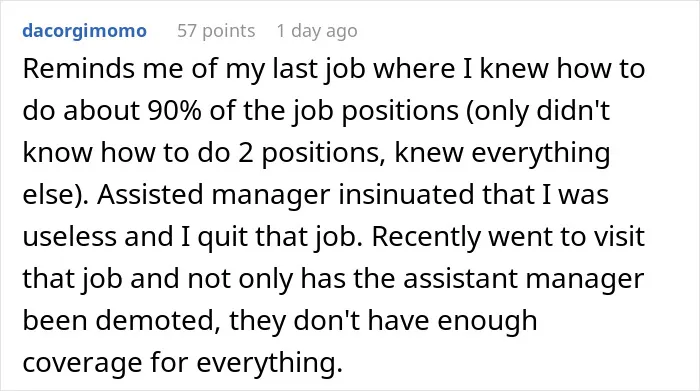The width and height of the screenshot is (700, 391).
Task: Click the 57 points score label
Action: click(x=216, y=31)
